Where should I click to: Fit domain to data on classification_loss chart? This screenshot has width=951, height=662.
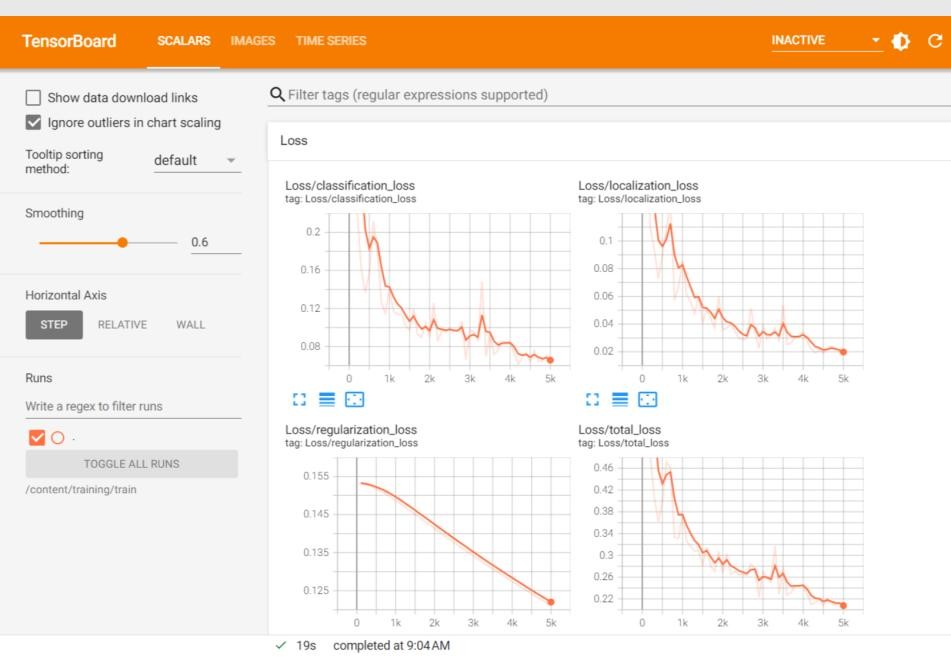pyautogui.click(x=354, y=399)
